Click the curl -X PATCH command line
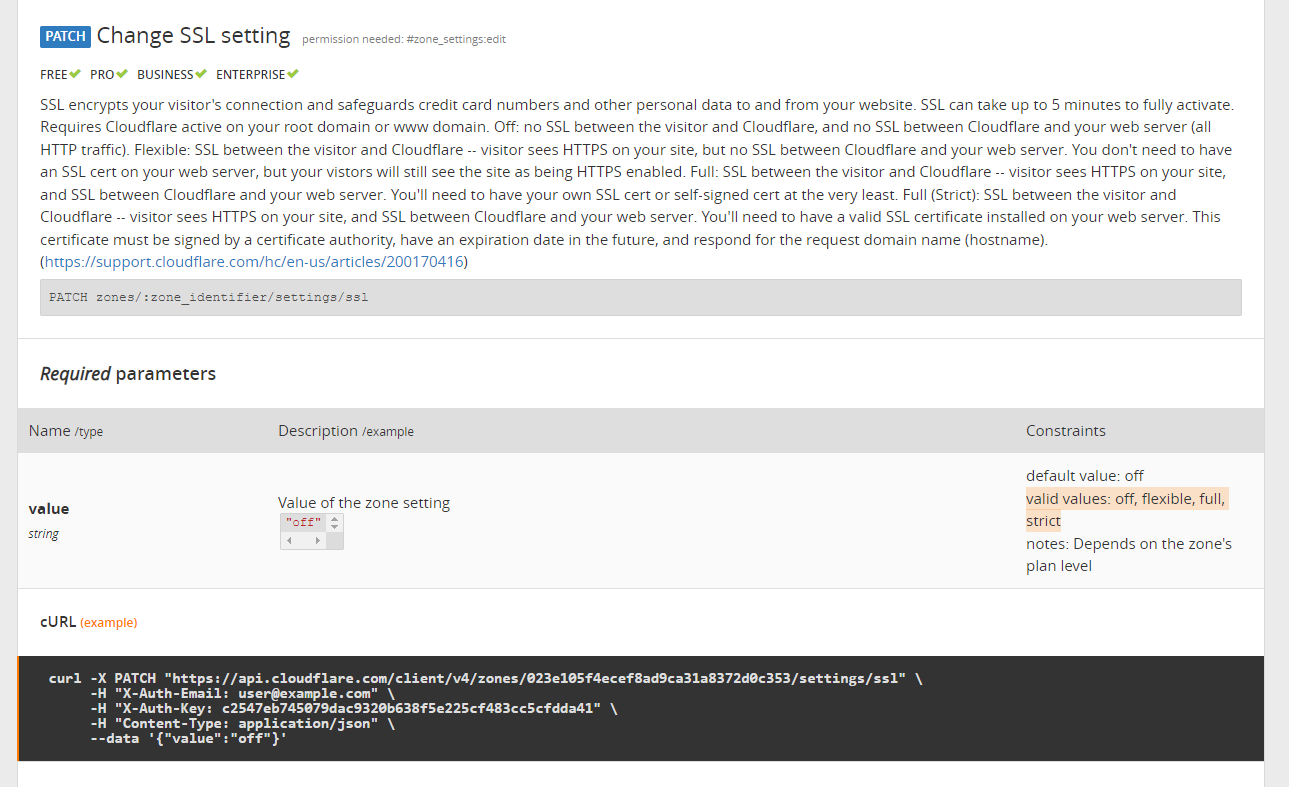 coord(485,679)
